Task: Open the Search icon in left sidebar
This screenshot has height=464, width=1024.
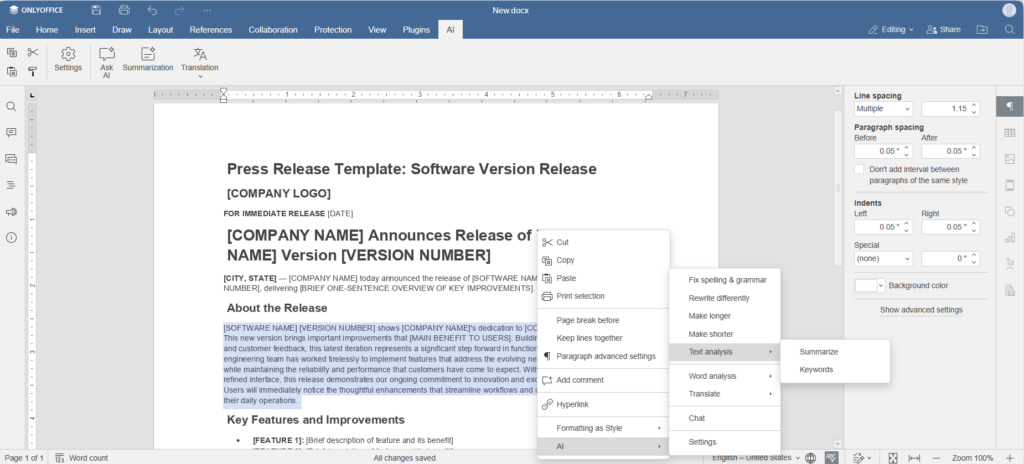Action: 12,106
